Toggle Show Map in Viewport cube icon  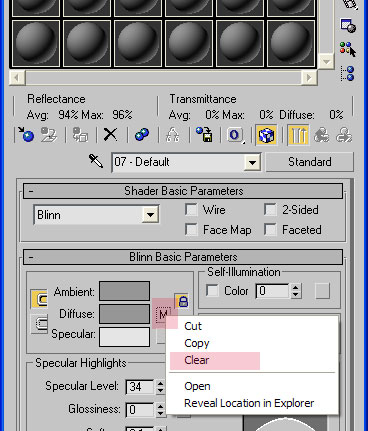click(266, 135)
